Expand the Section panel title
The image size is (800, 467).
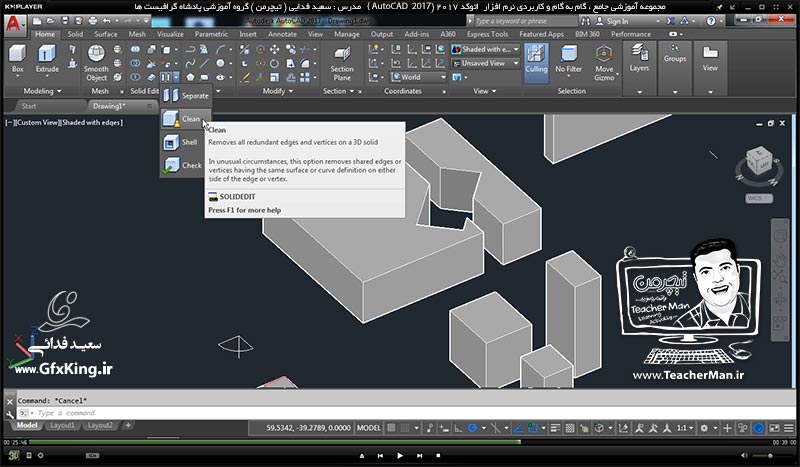pyautogui.click(x=338, y=91)
